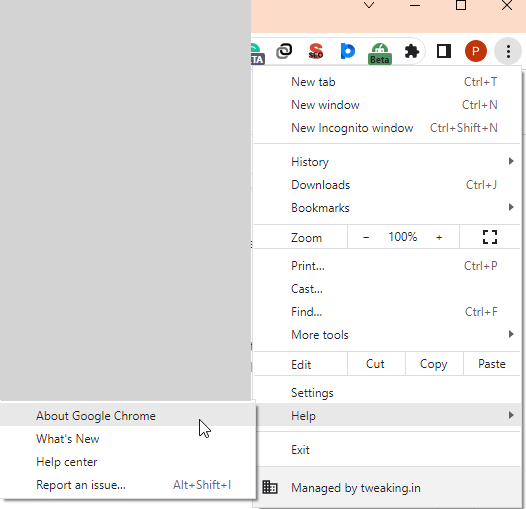
Task: Click the chain-link extension icon
Action: 284,51
